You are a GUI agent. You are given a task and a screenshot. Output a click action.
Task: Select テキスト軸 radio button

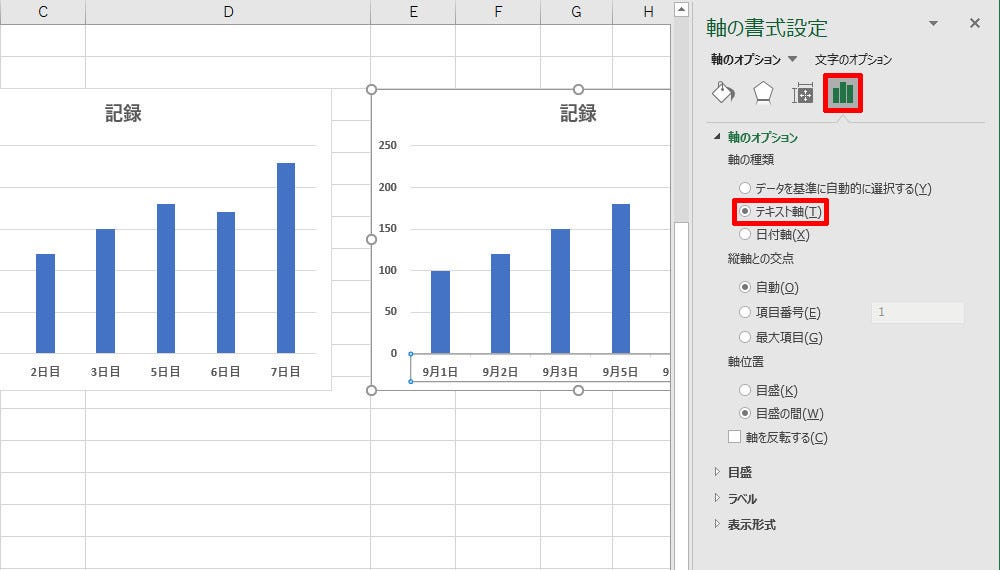745,211
